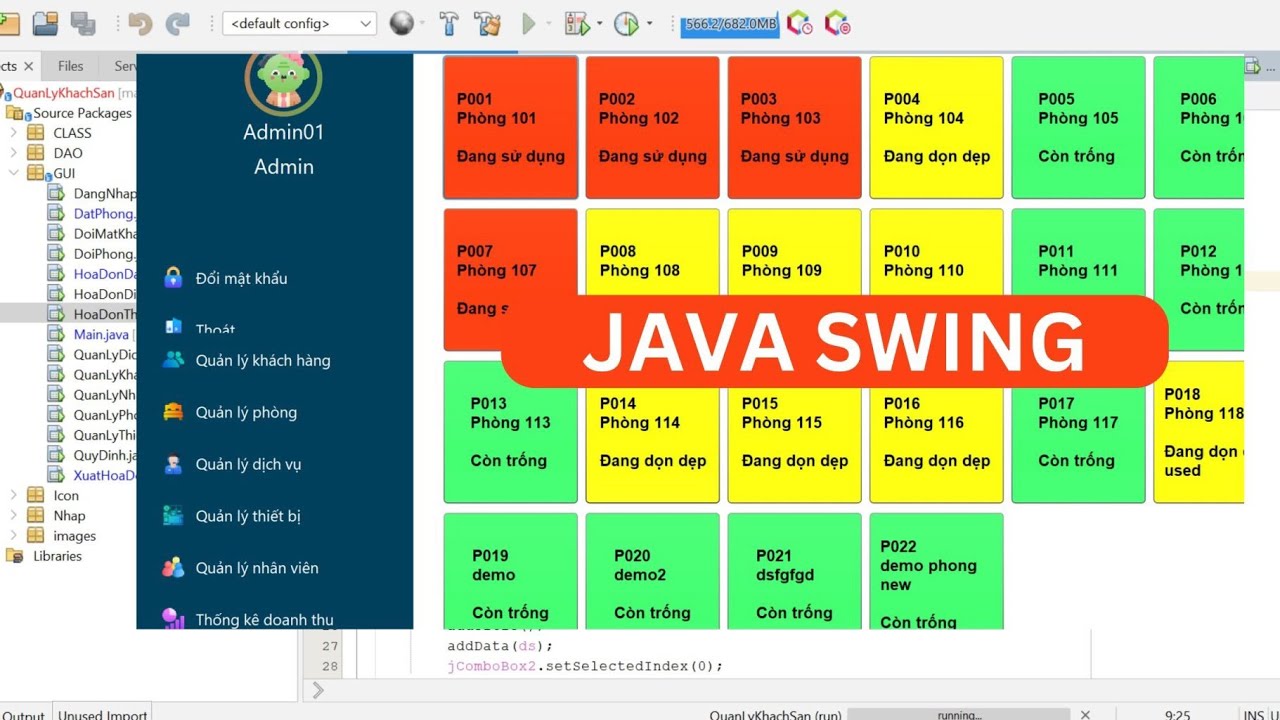Select the XuatHoaDon file

click(x=105, y=475)
